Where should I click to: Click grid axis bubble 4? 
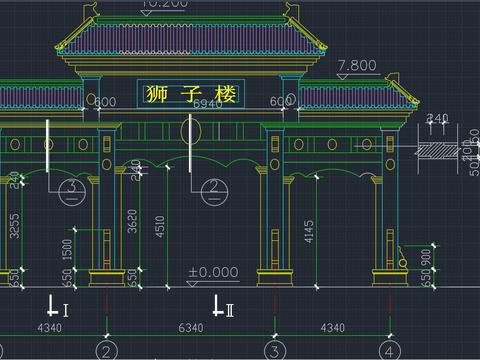390,351
